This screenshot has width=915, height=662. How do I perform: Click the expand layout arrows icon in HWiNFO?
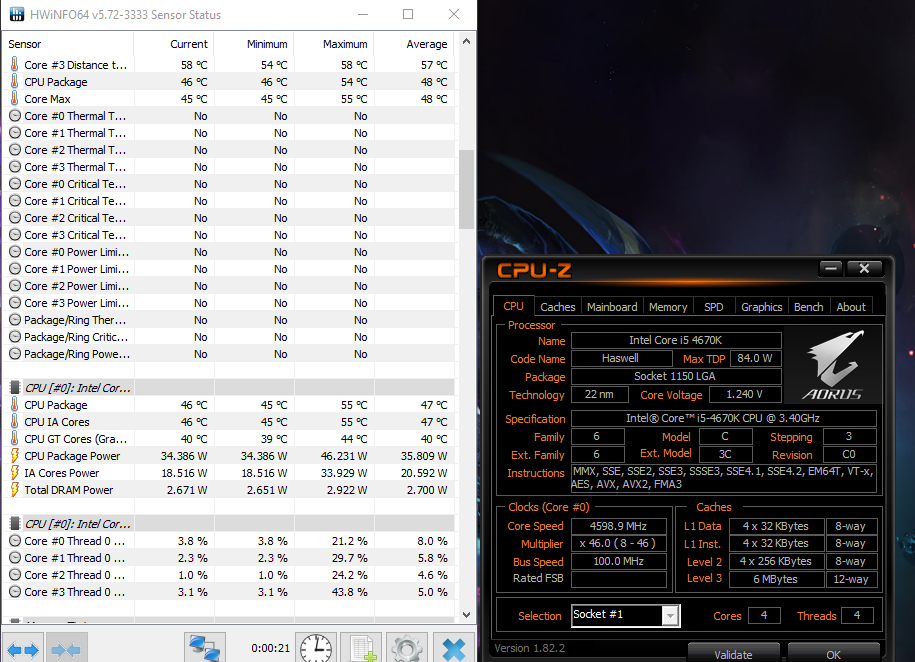[23, 649]
